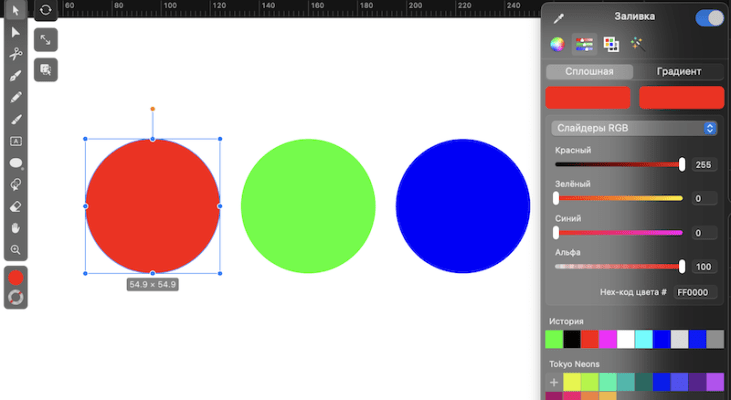Image resolution: width=731 pixels, height=400 pixels.
Task: Select the green circle on canvas
Action: [308, 206]
